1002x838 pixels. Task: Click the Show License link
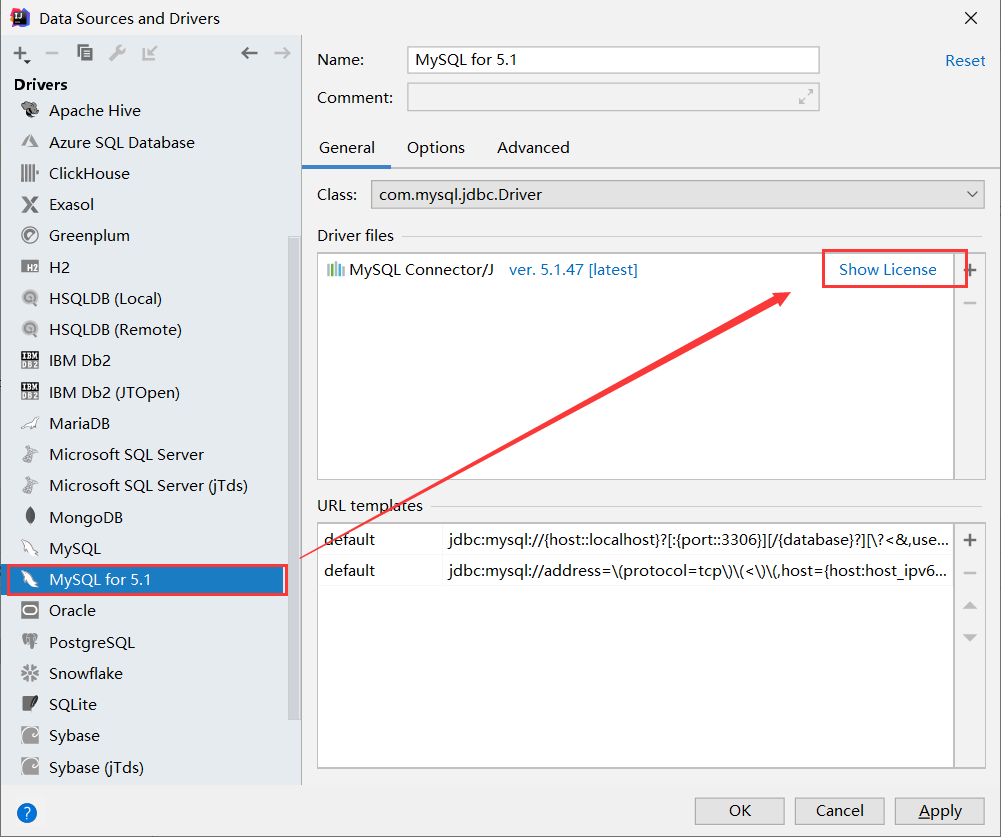coord(888,270)
